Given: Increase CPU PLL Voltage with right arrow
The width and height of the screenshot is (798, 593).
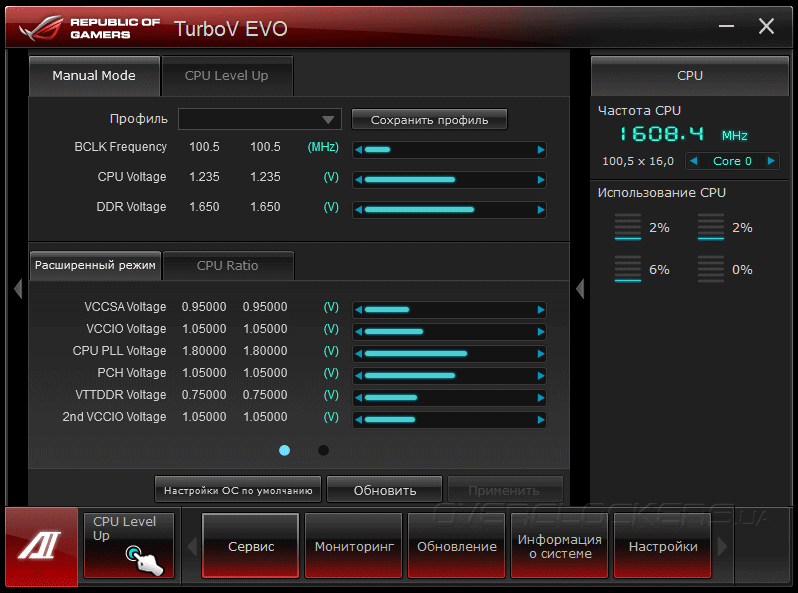Looking at the screenshot, I should pos(540,353).
